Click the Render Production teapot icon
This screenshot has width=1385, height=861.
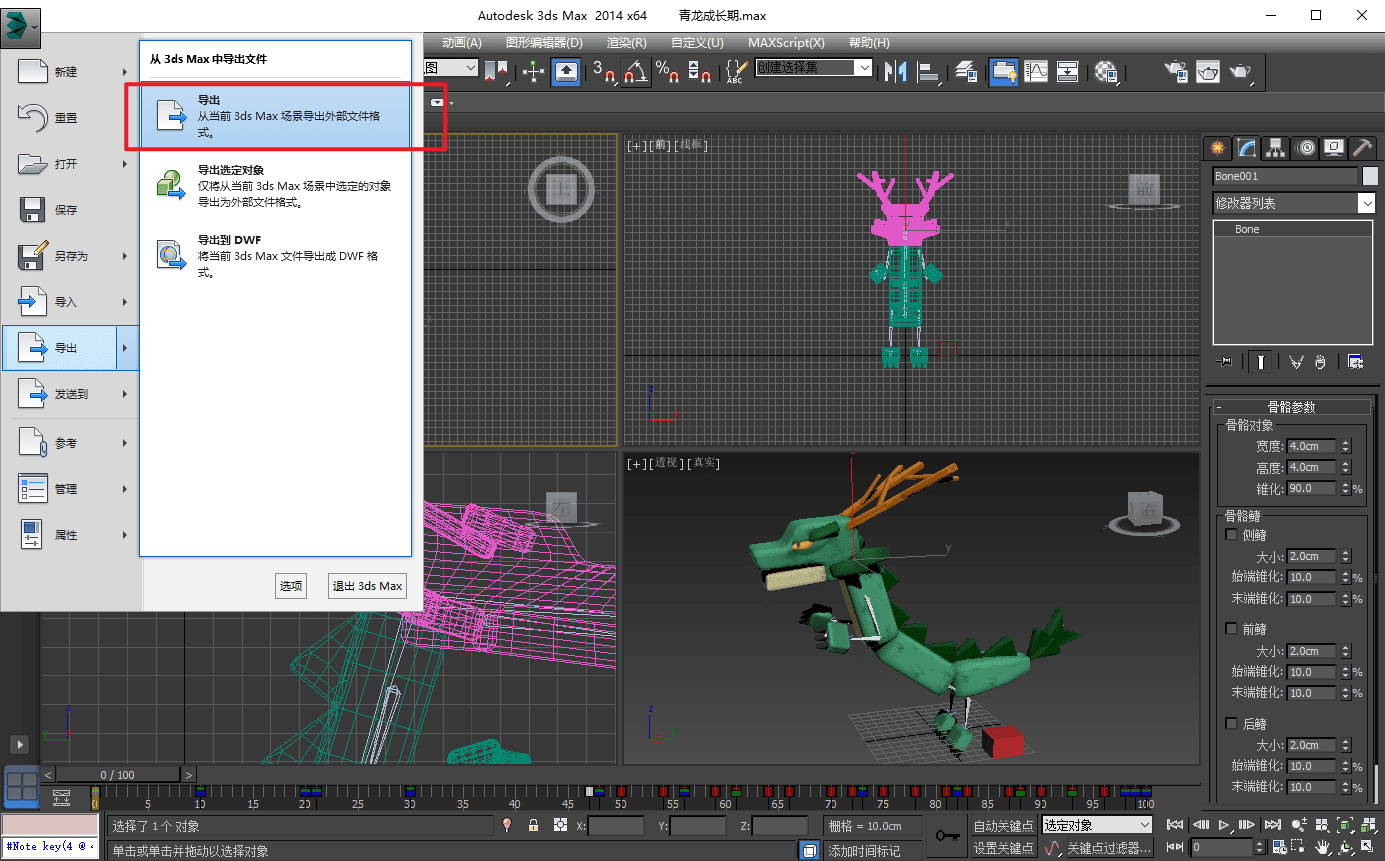click(x=1240, y=71)
